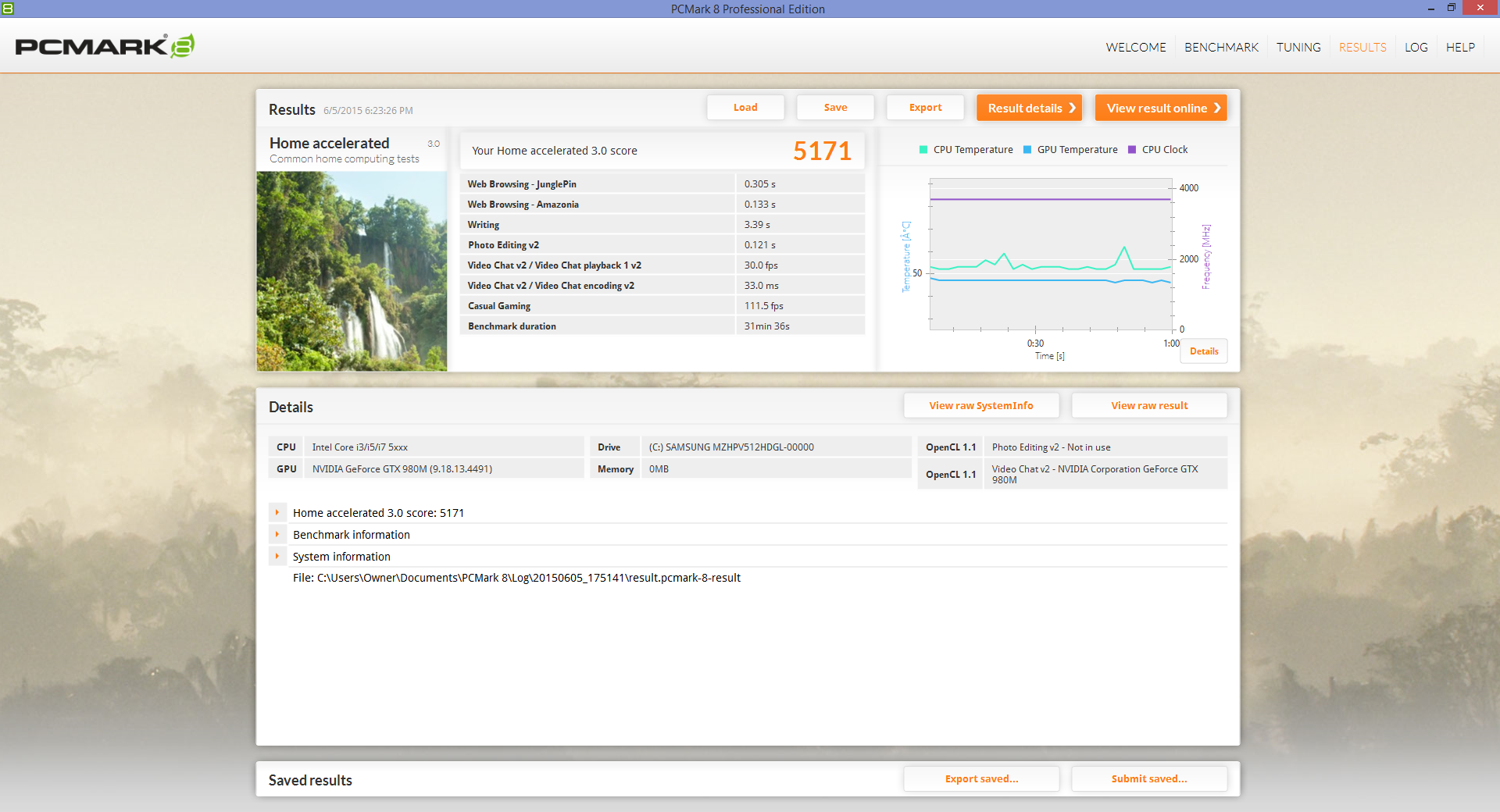Open the LOG tab
Image resolution: width=1500 pixels, height=812 pixels.
pos(1416,48)
